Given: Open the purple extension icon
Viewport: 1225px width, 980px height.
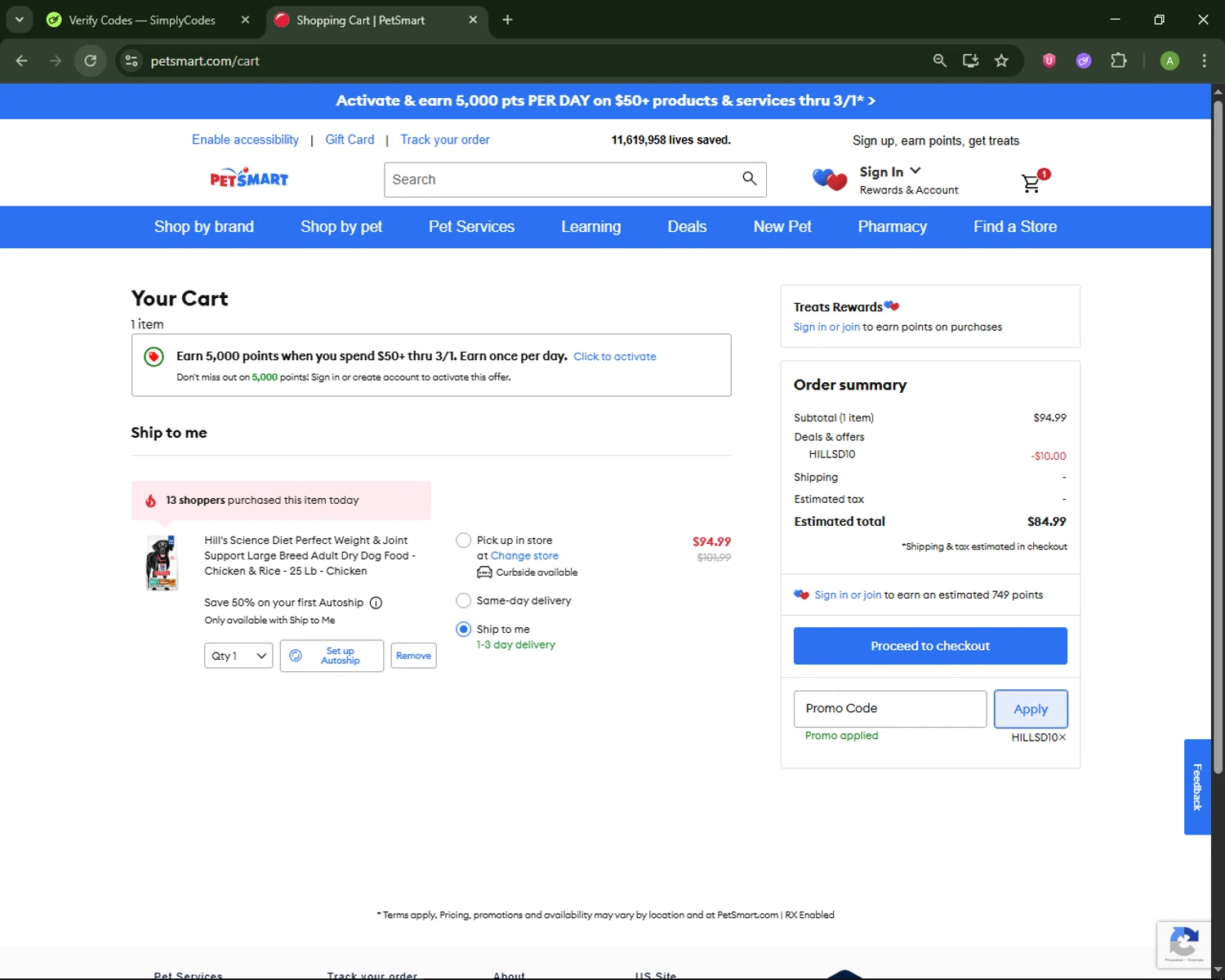Looking at the screenshot, I should [1084, 60].
